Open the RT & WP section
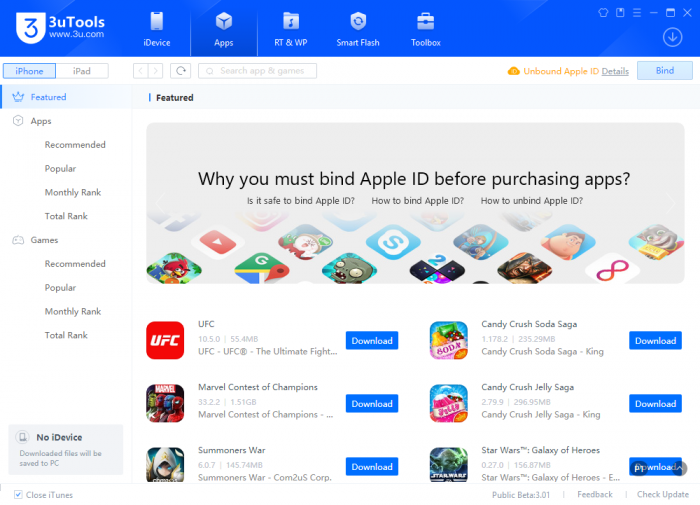Viewport: 700px width, 505px height. click(x=291, y=29)
